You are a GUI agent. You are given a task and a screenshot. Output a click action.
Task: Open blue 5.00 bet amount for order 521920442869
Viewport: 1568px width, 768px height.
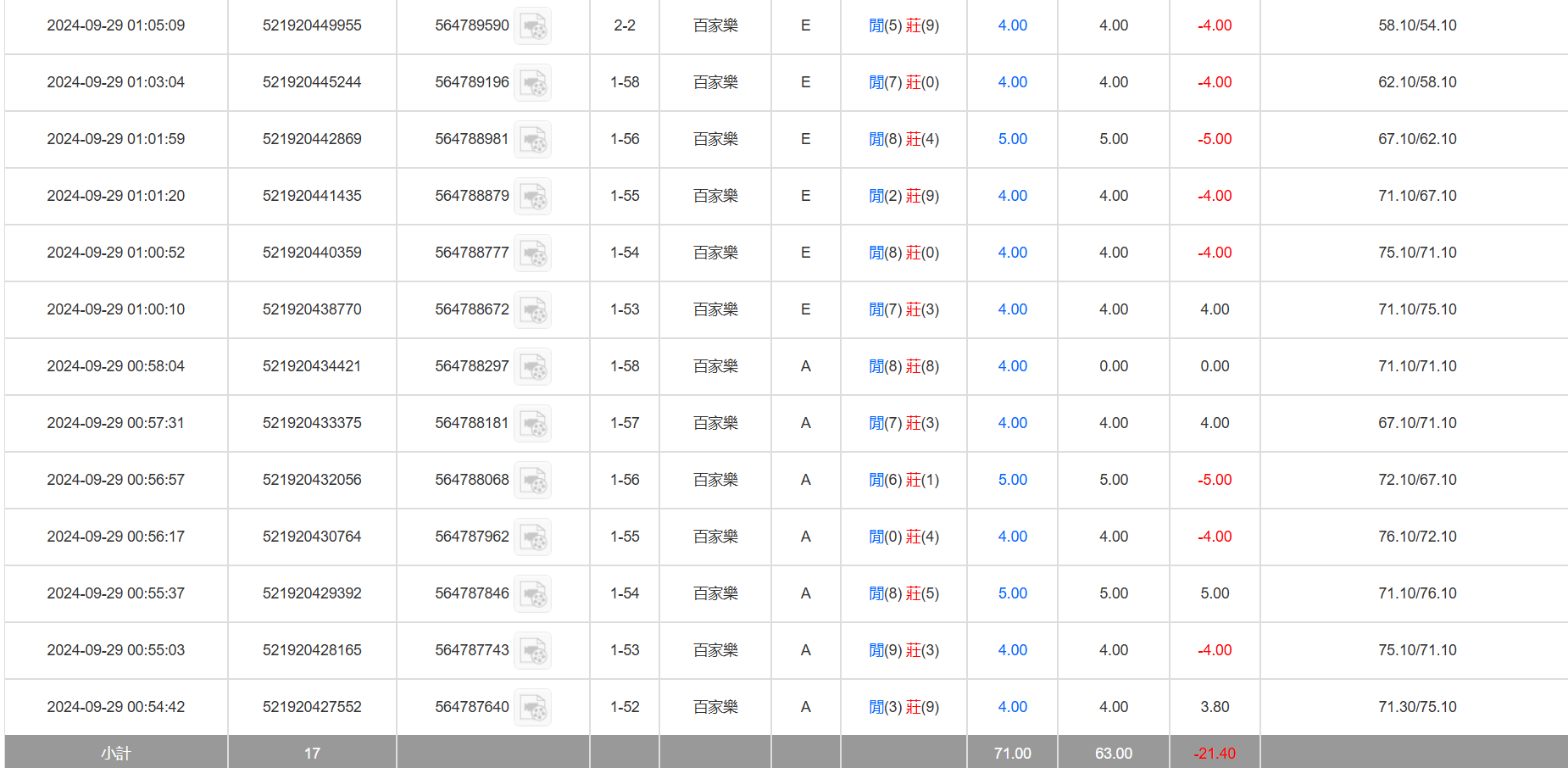click(x=1012, y=139)
